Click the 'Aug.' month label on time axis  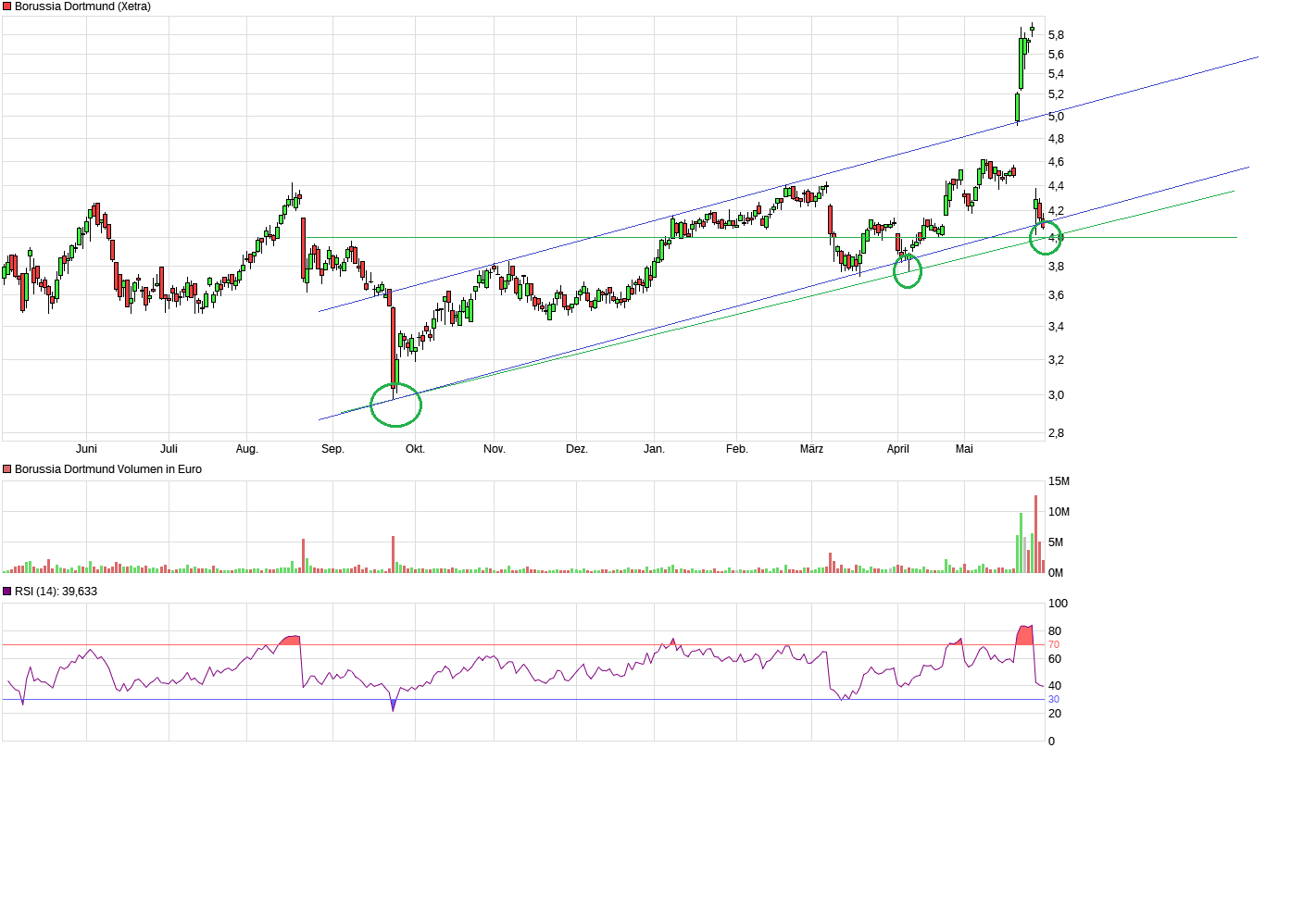246,449
